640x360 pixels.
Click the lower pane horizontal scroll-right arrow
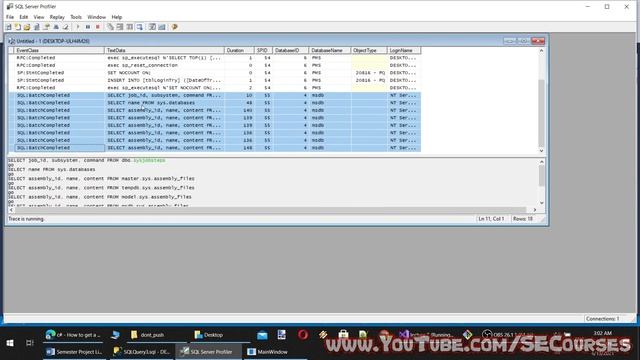535,210
